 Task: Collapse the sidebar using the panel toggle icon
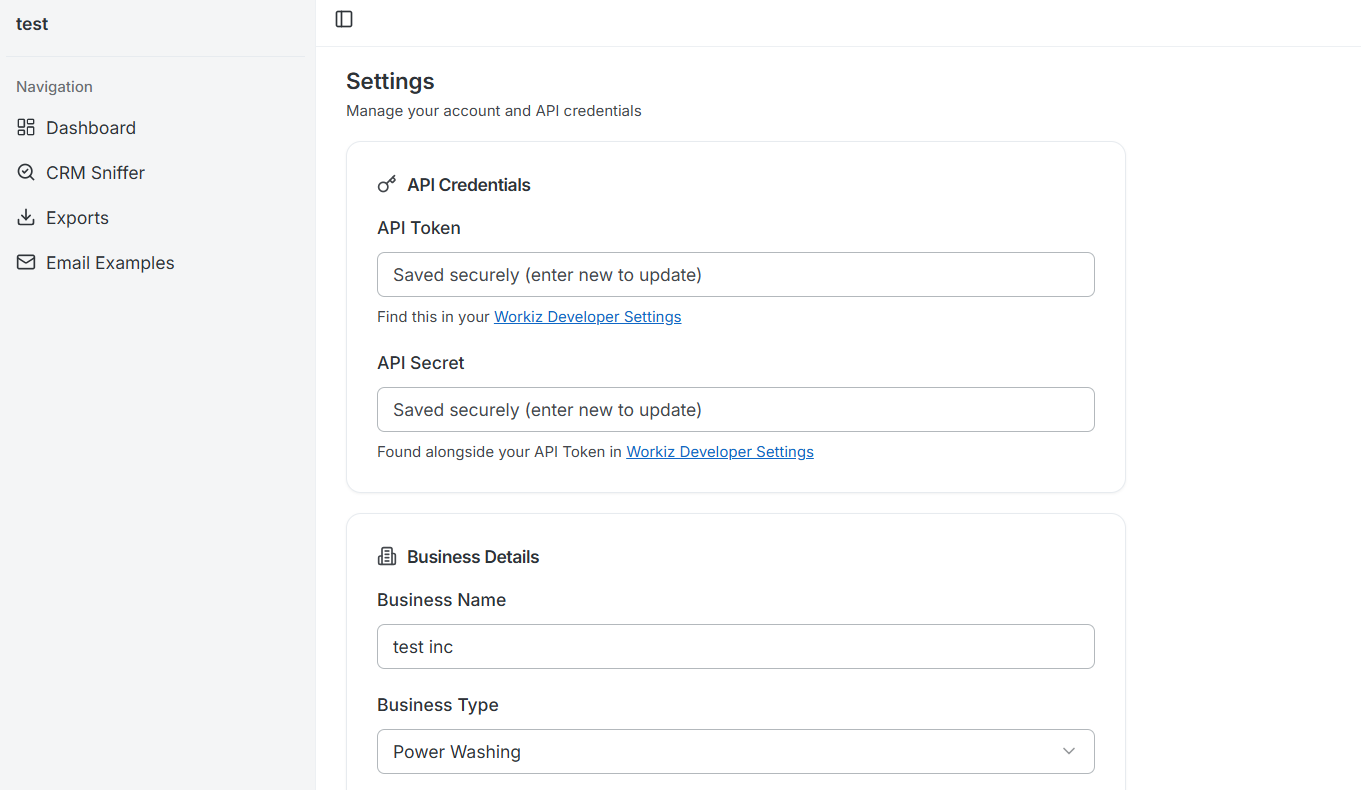[x=343, y=18]
